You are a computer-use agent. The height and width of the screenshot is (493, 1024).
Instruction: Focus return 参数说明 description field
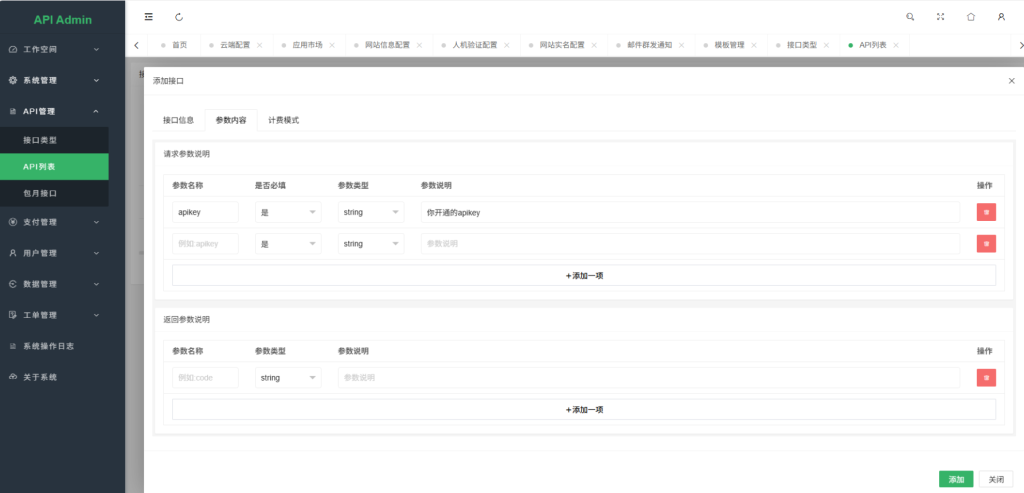click(x=649, y=377)
